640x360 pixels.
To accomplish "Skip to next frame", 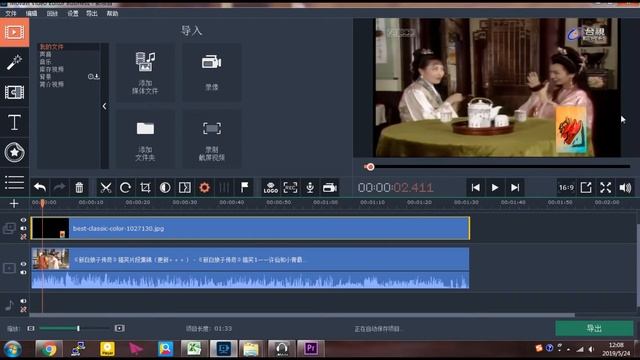I will [x=515, y=187].
